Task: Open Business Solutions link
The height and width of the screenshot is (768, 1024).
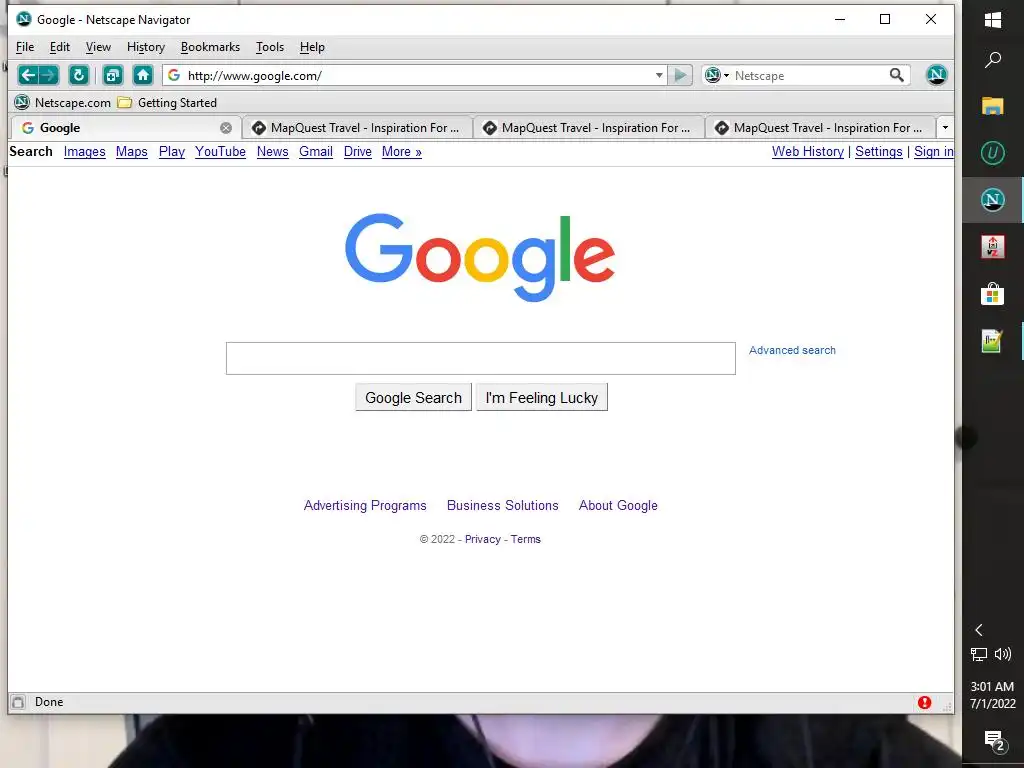Action: pos(503,505)
